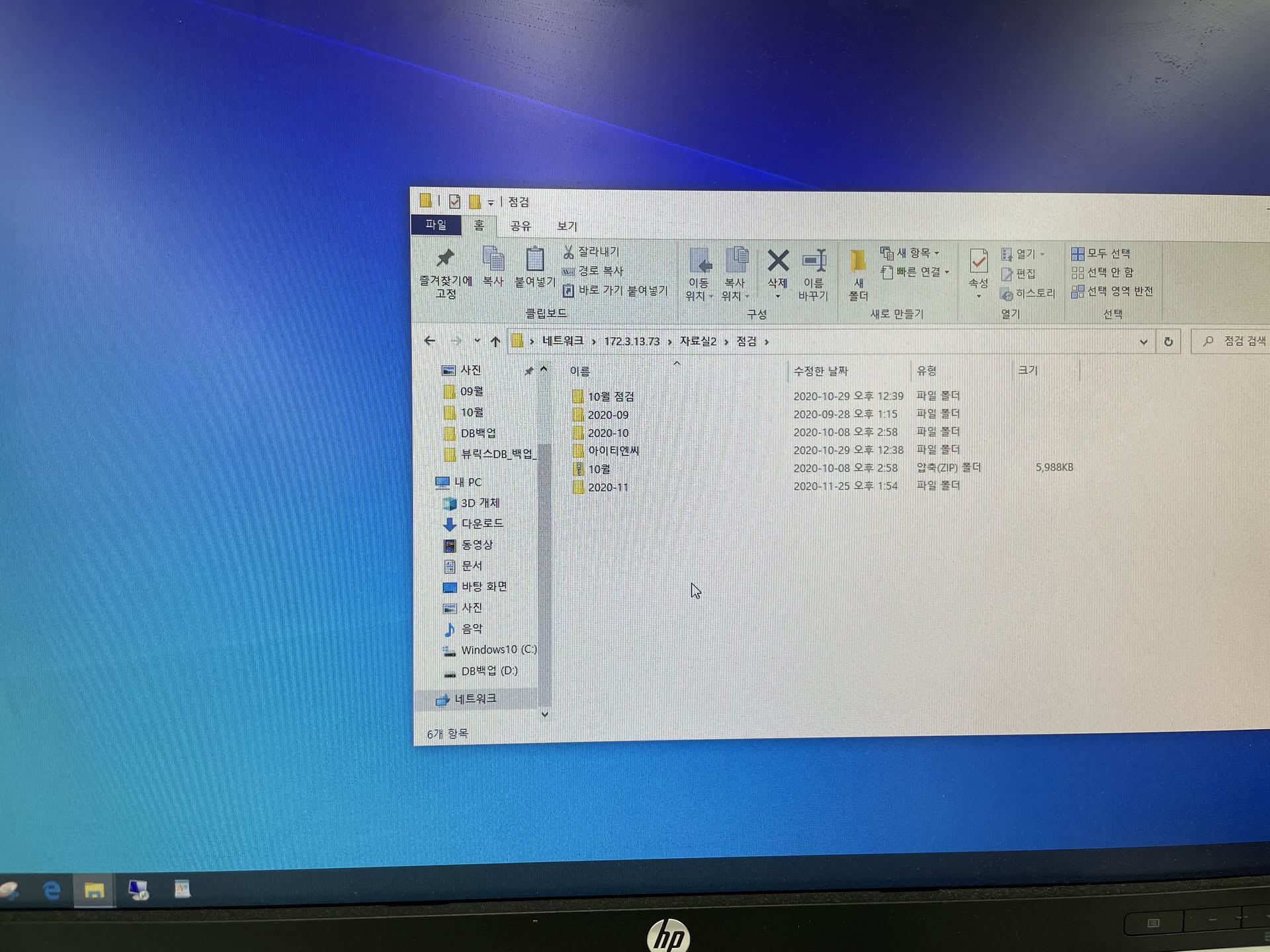1270x952 pixels.
Task: Click Select None (선택 안 함)
Action: point(1102,272)
